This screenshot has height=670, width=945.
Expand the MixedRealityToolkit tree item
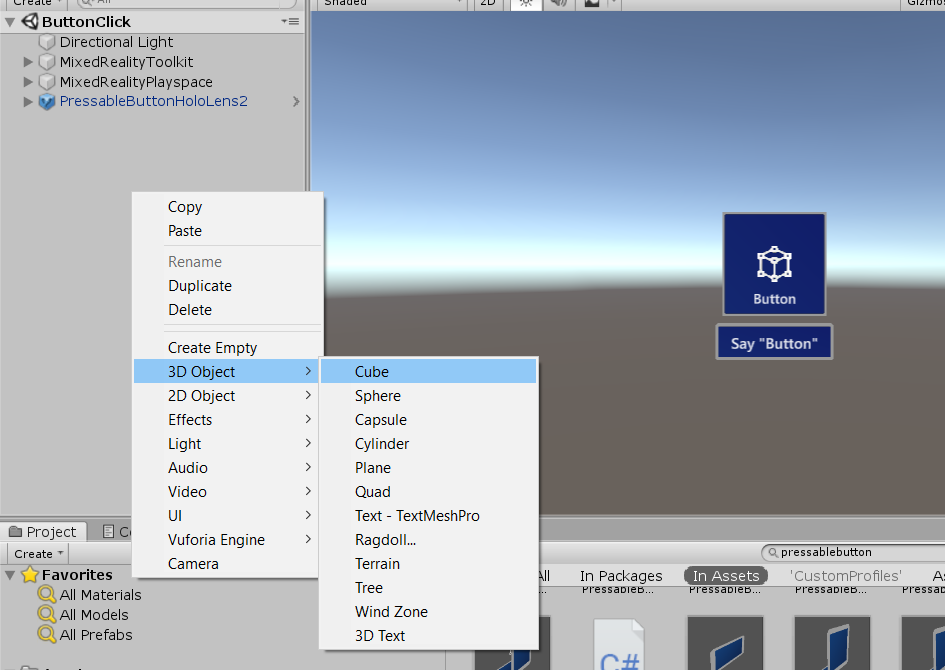[28, 62]
